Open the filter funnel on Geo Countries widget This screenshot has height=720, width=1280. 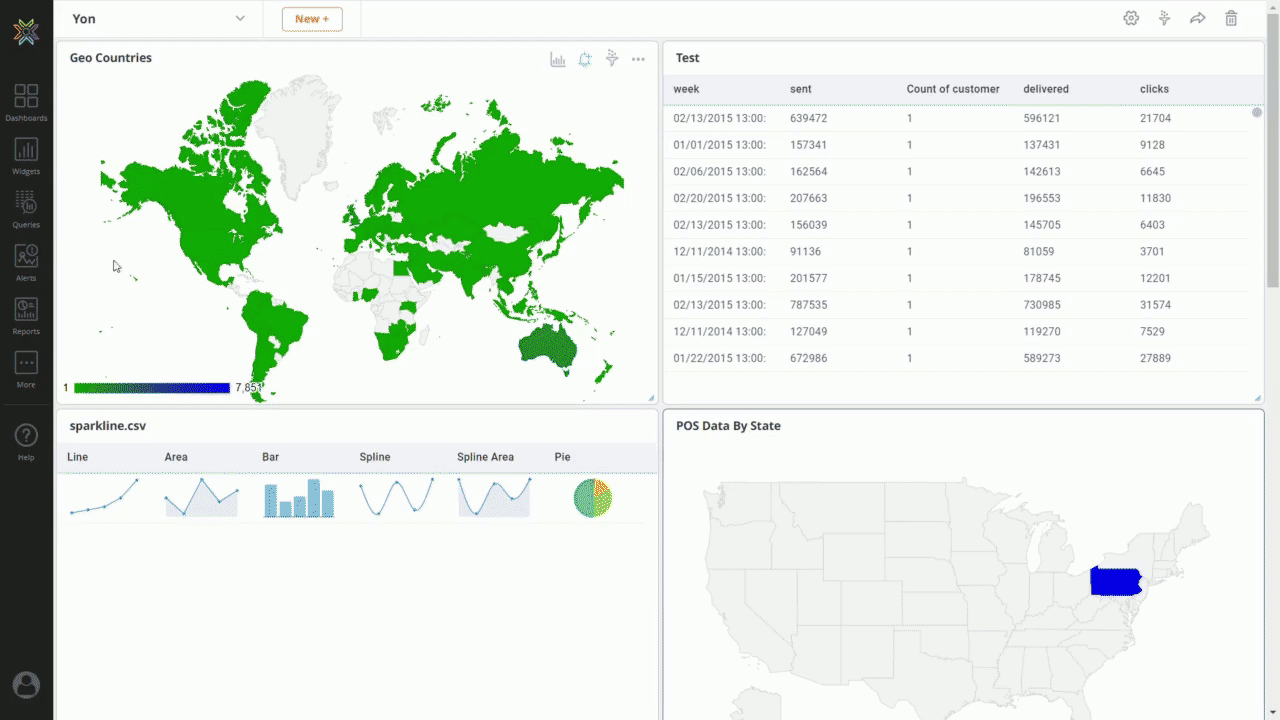click(x=612, y=59)
